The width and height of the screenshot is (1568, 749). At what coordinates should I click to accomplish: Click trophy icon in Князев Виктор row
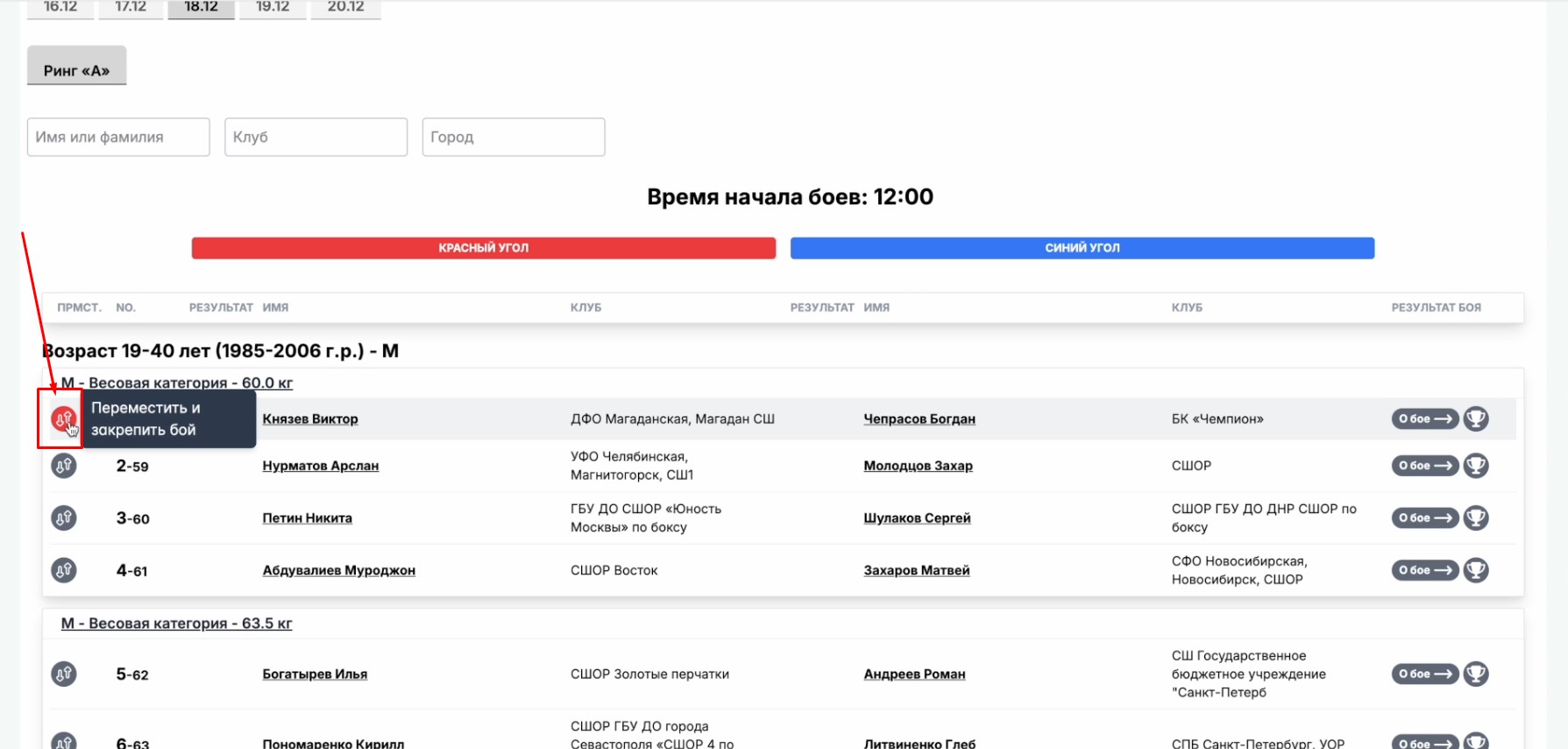point(1476,419)
